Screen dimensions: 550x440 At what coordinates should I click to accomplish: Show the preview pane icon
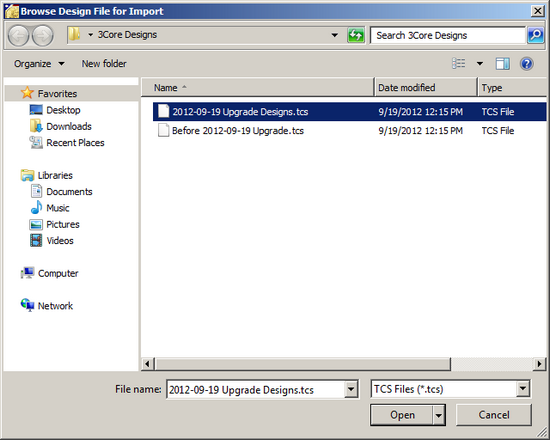point(503,64)
